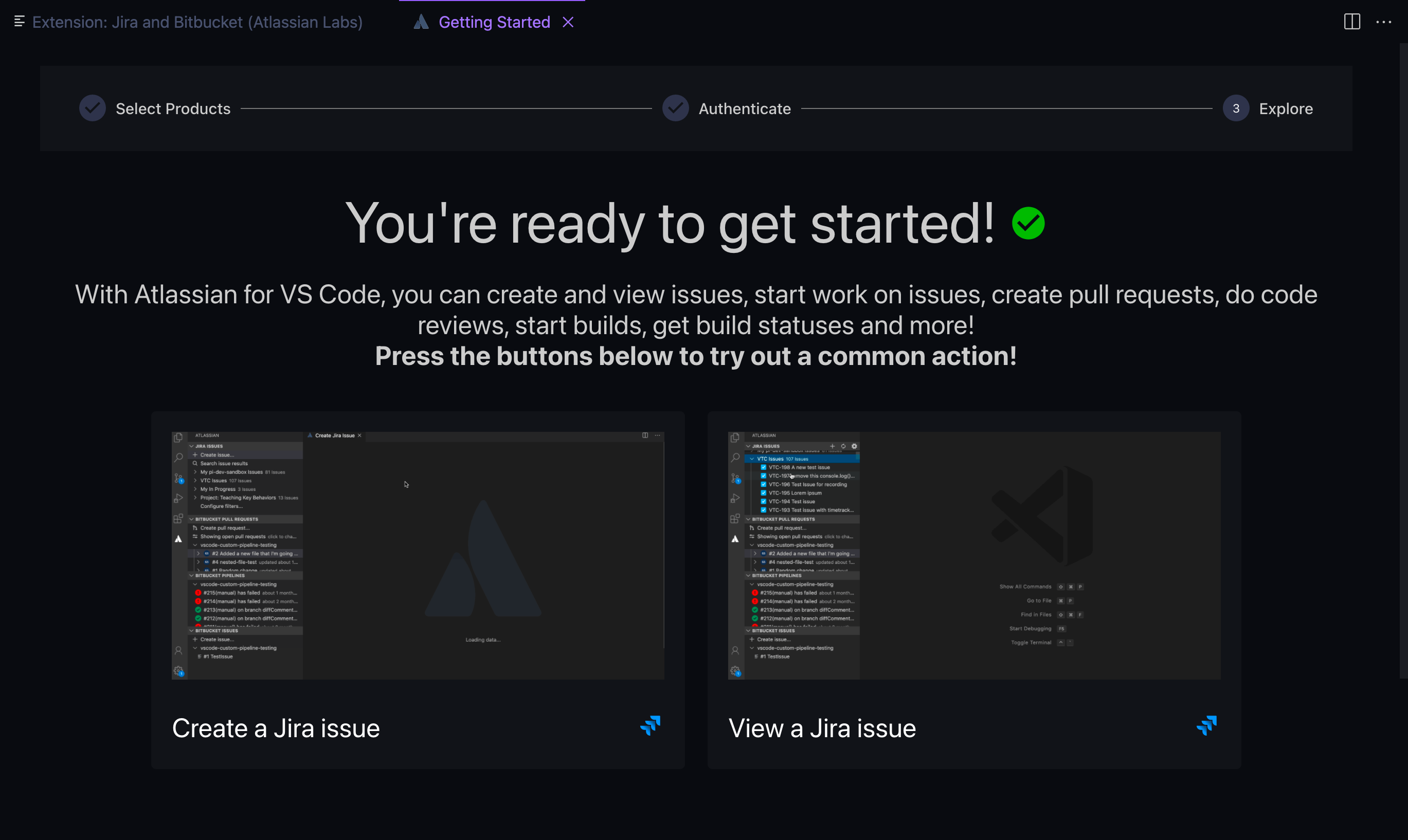Click the vertical scrollbar on the right edge

(1403, 361)
